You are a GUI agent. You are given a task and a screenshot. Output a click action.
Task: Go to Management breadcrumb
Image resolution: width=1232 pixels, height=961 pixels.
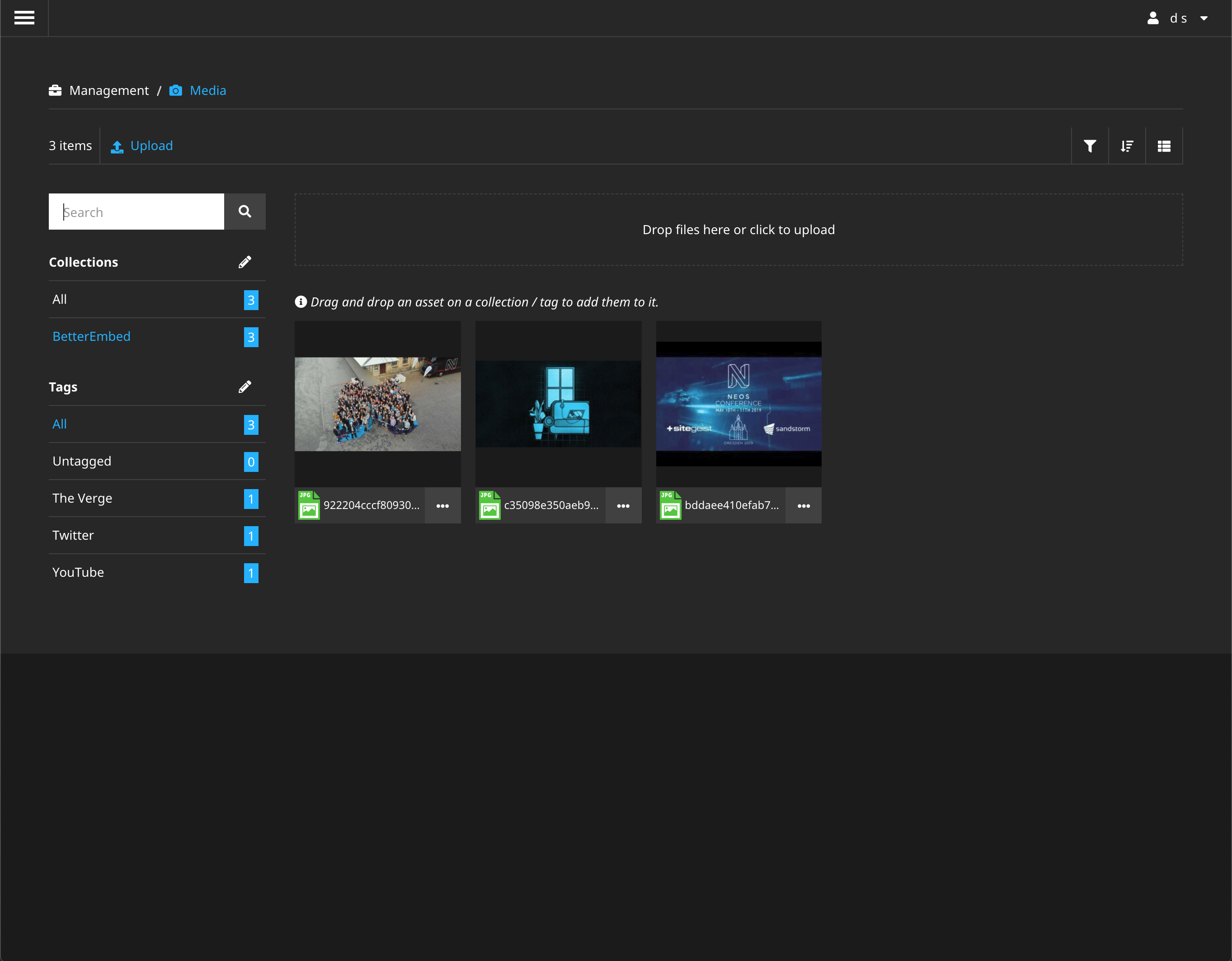pos(109,90)
